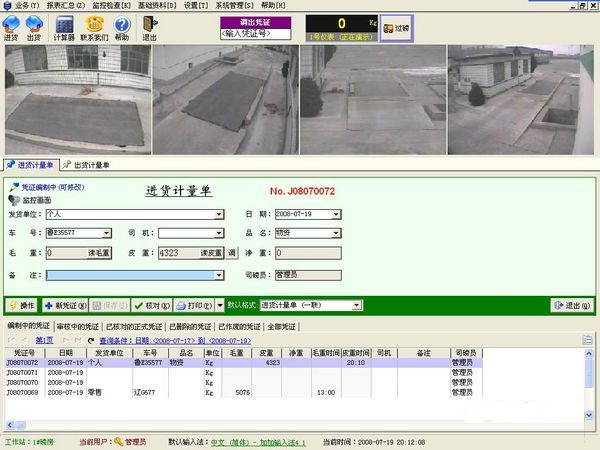This screenshot has width=600, height=450.
Task: Click the list view icon above table
Action: [587, 340]
